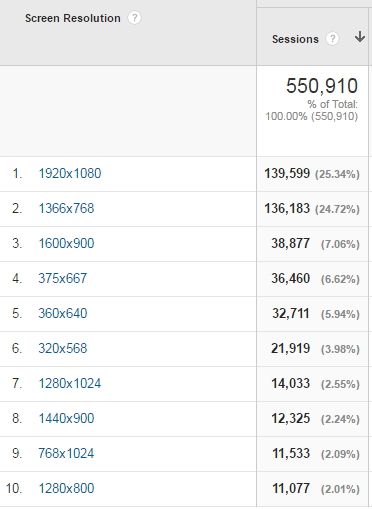The height and width of the screenshot is (509, 372).
Task: Click the Screen Resolution column header
Action: tap(73, 18)
